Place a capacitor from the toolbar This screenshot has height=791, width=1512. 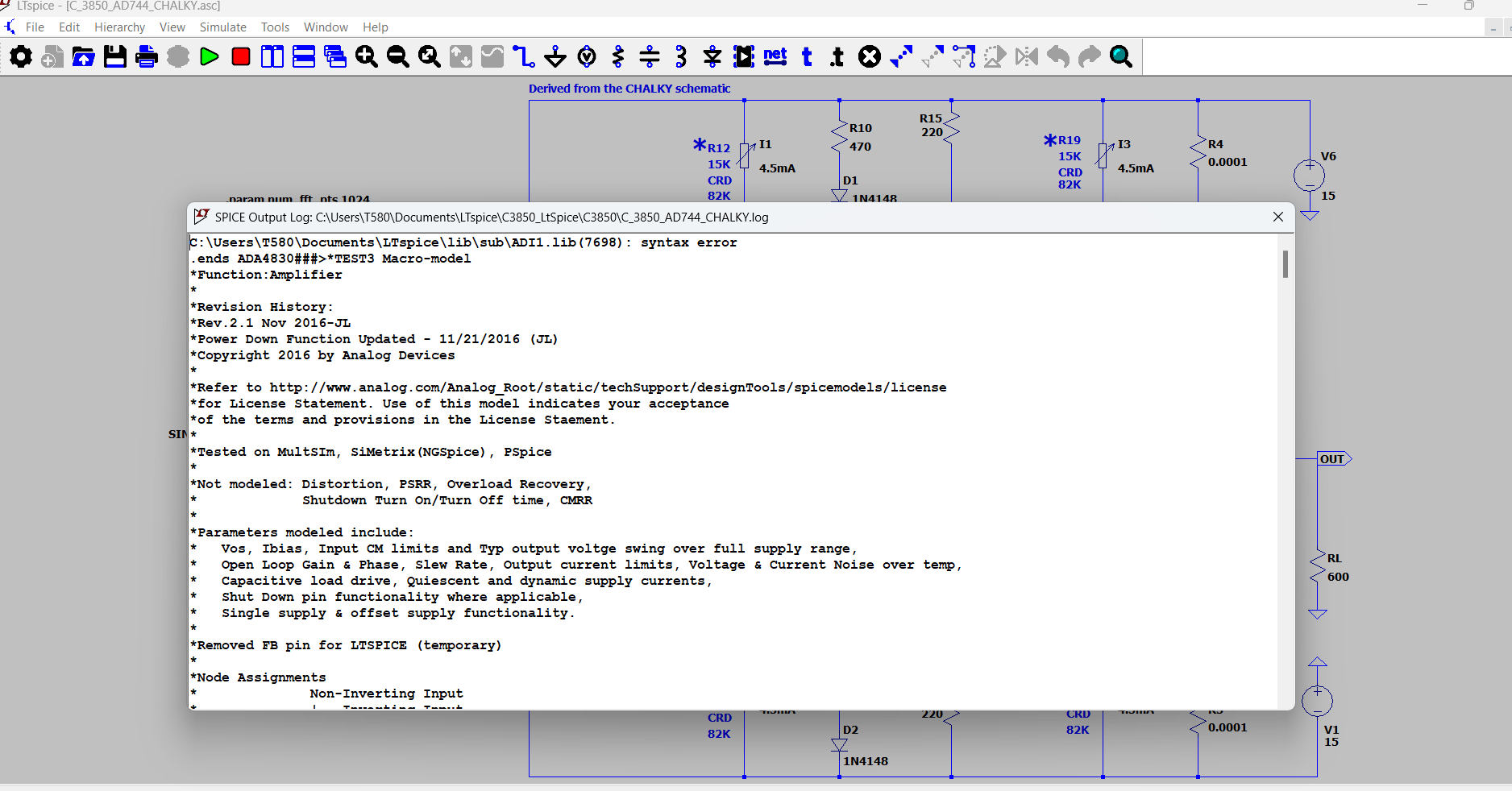pos(650,56)
